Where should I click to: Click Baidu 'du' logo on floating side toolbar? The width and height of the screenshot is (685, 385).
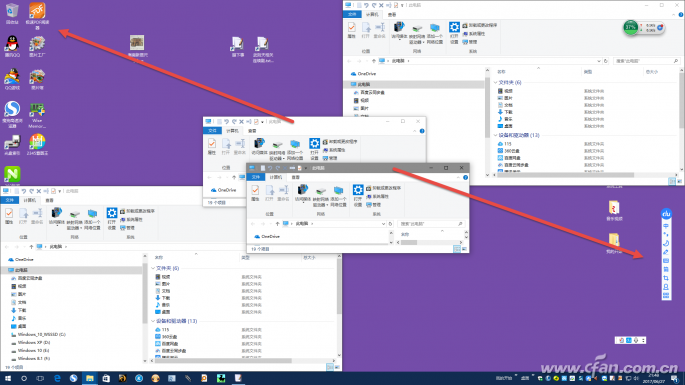666,214
